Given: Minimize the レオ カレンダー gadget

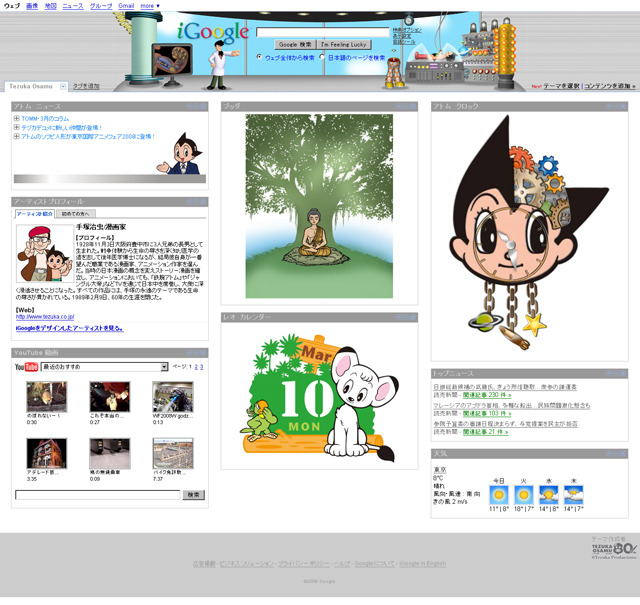Looking at the screenshot, I should 406,317.
